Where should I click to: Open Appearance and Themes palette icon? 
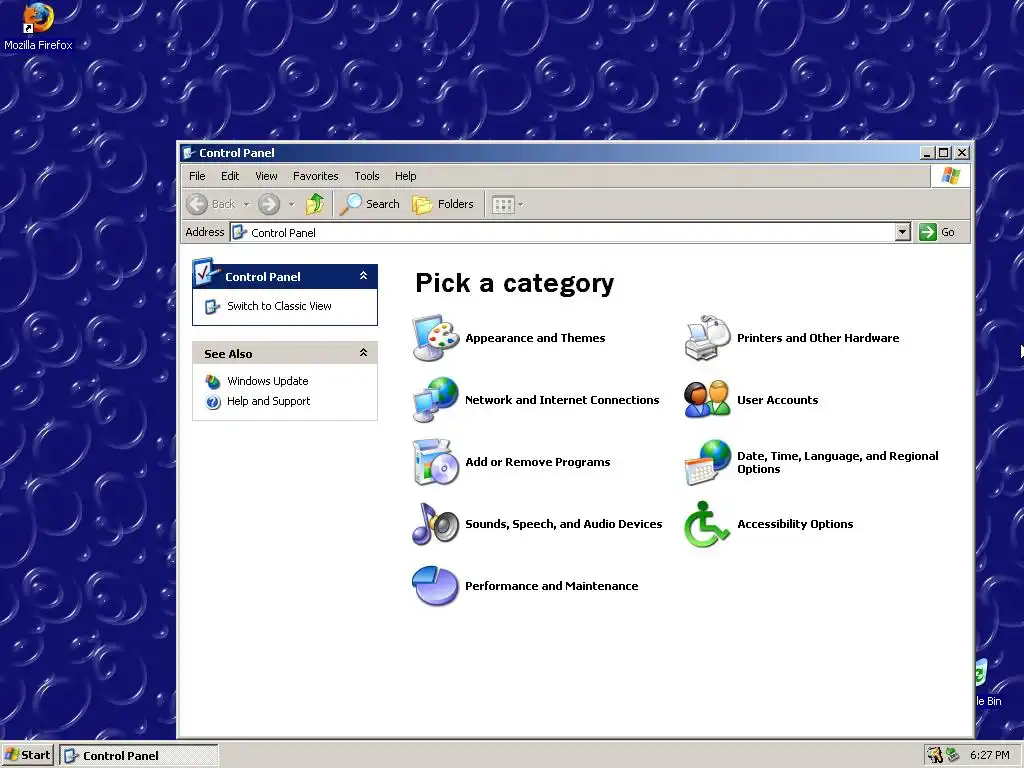[x=436, y=338]
